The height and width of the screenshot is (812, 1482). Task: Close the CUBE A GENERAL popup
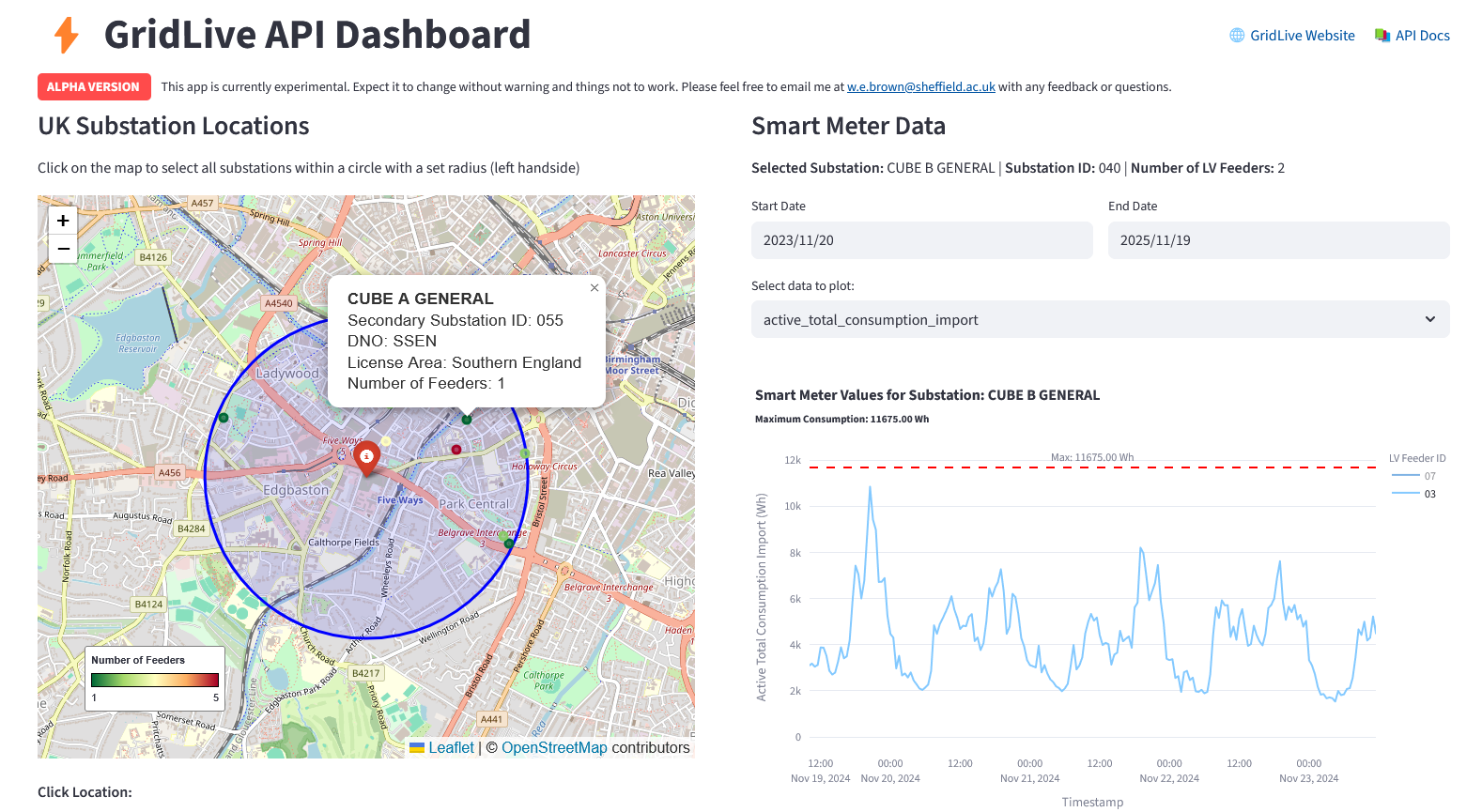coord(594,288)
